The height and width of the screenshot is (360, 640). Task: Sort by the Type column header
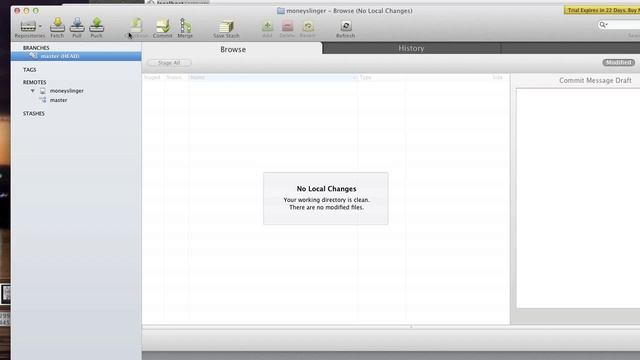pyautogui.click(x=381, y=77)
